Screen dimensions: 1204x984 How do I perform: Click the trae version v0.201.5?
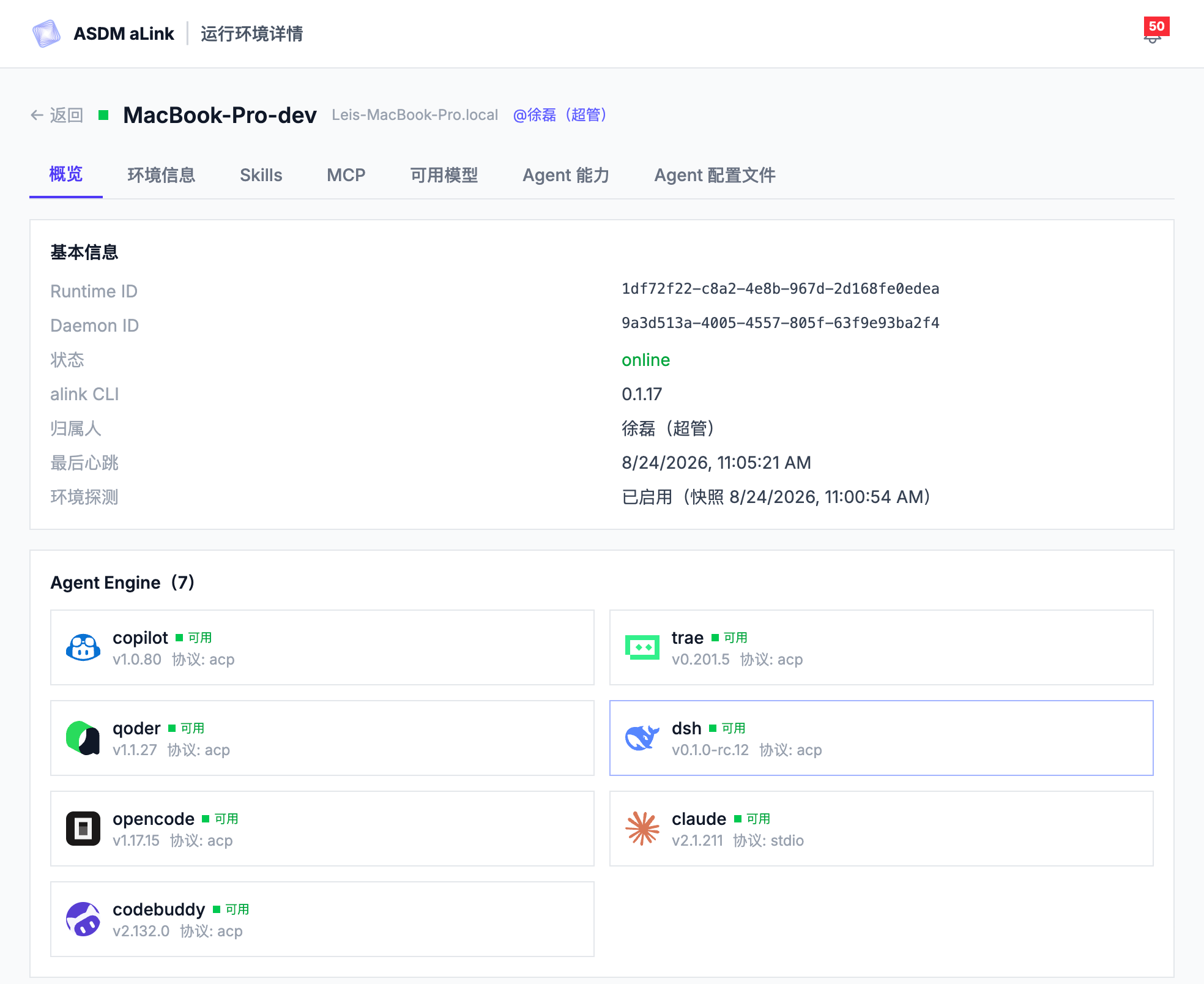click(700, 659)
